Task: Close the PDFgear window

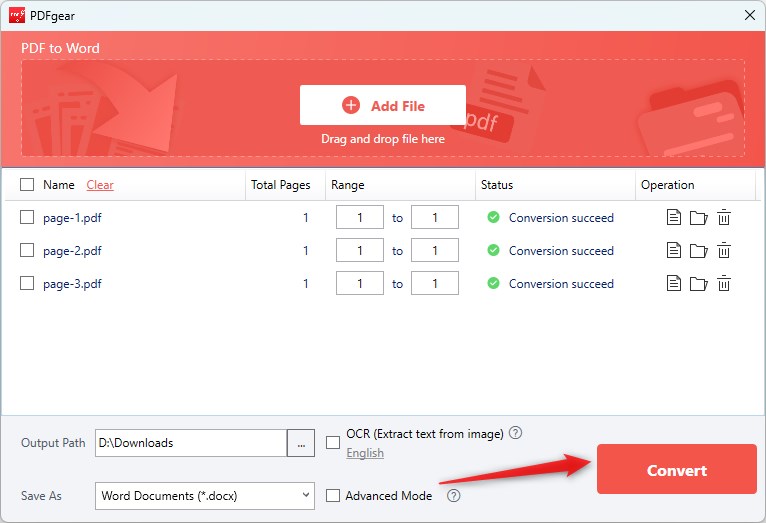Action: 750,15
